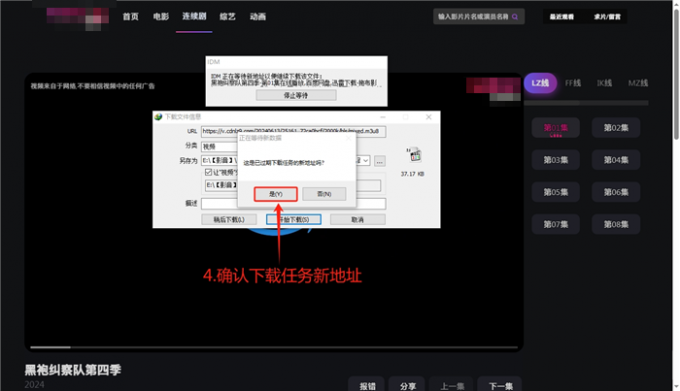The height and width of the screenshot is (391, 680).
Task: Click 否(N) in the confirmation dialog
Action: (x=324, y=194)
